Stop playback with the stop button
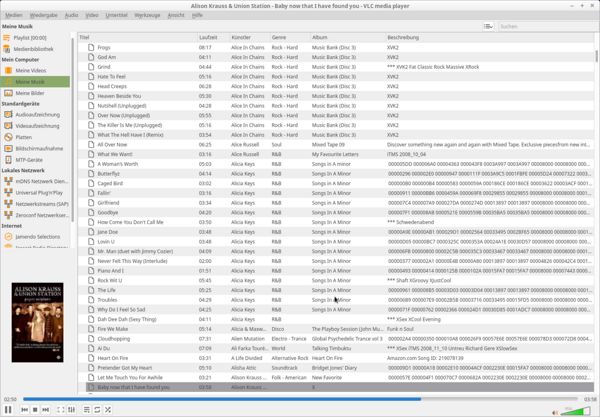This screenshot has height=417, width=600. pos(35,409)
